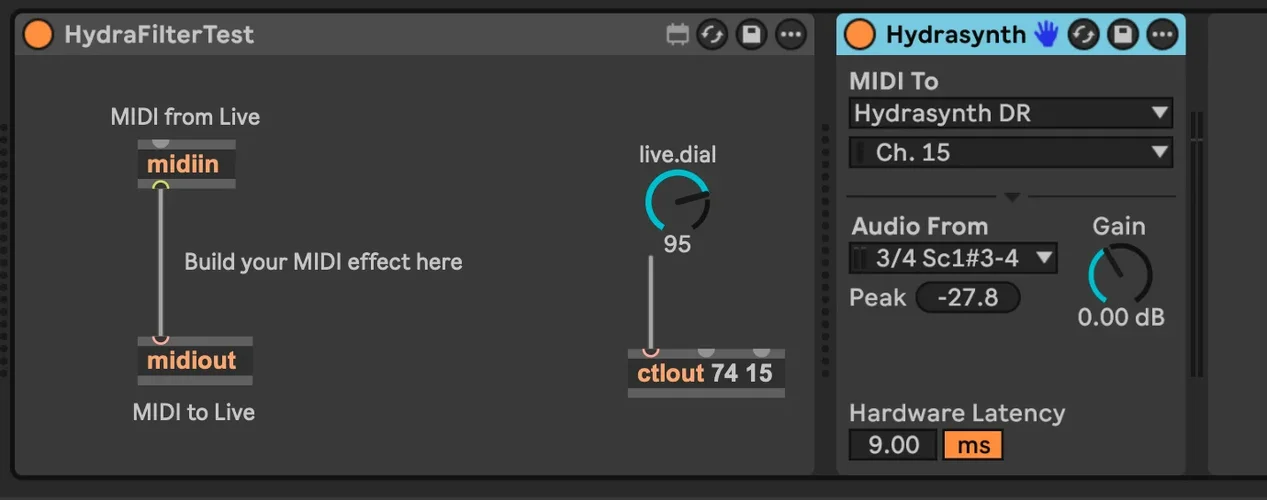Viewport: 1267px width, 500px height.
Task: Click the 'MIDI To' label
Action: (894, 81)
